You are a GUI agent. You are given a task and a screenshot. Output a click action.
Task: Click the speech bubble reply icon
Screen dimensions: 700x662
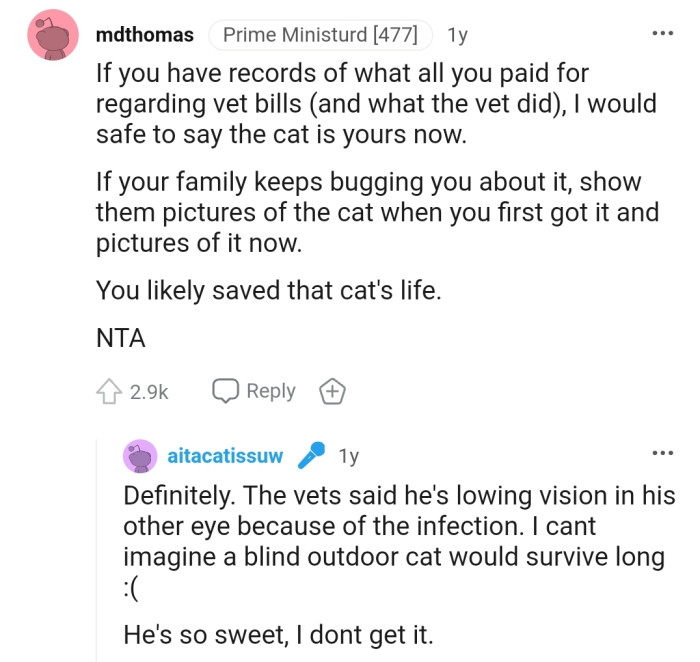(x=225, y=391)
